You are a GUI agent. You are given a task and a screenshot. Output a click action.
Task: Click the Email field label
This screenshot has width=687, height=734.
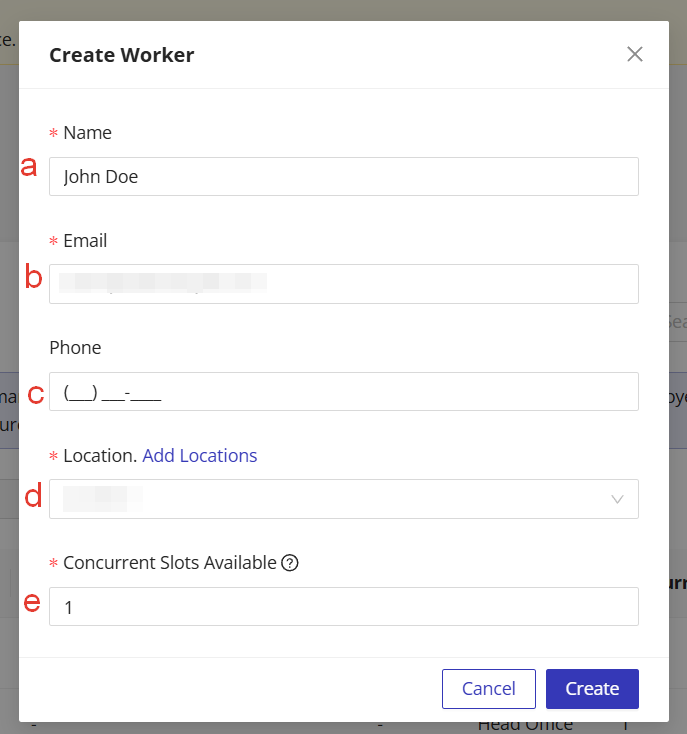[85, 241]
